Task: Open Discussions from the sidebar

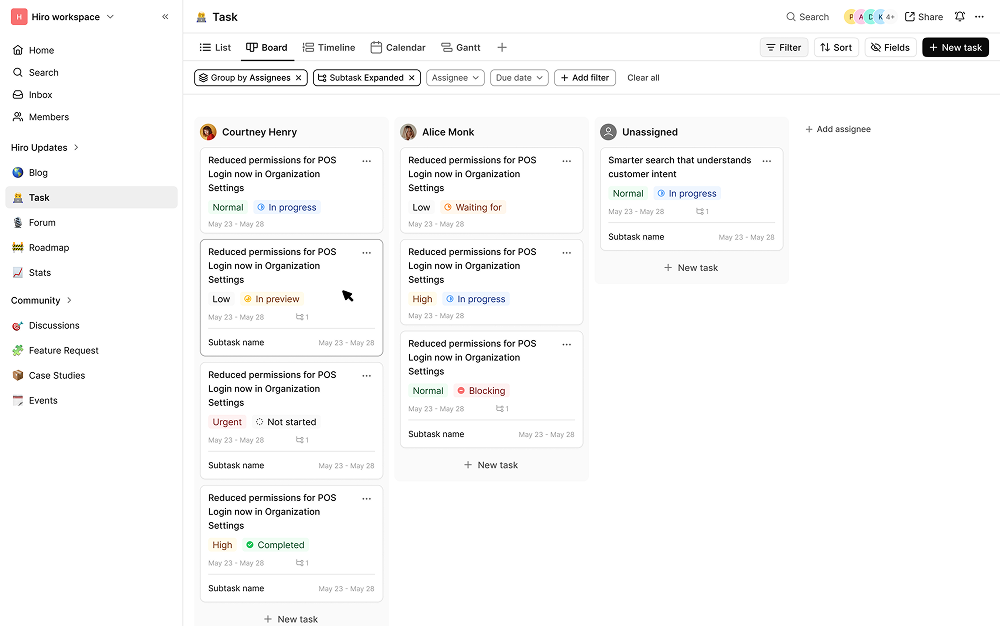Action: point(54,325)
